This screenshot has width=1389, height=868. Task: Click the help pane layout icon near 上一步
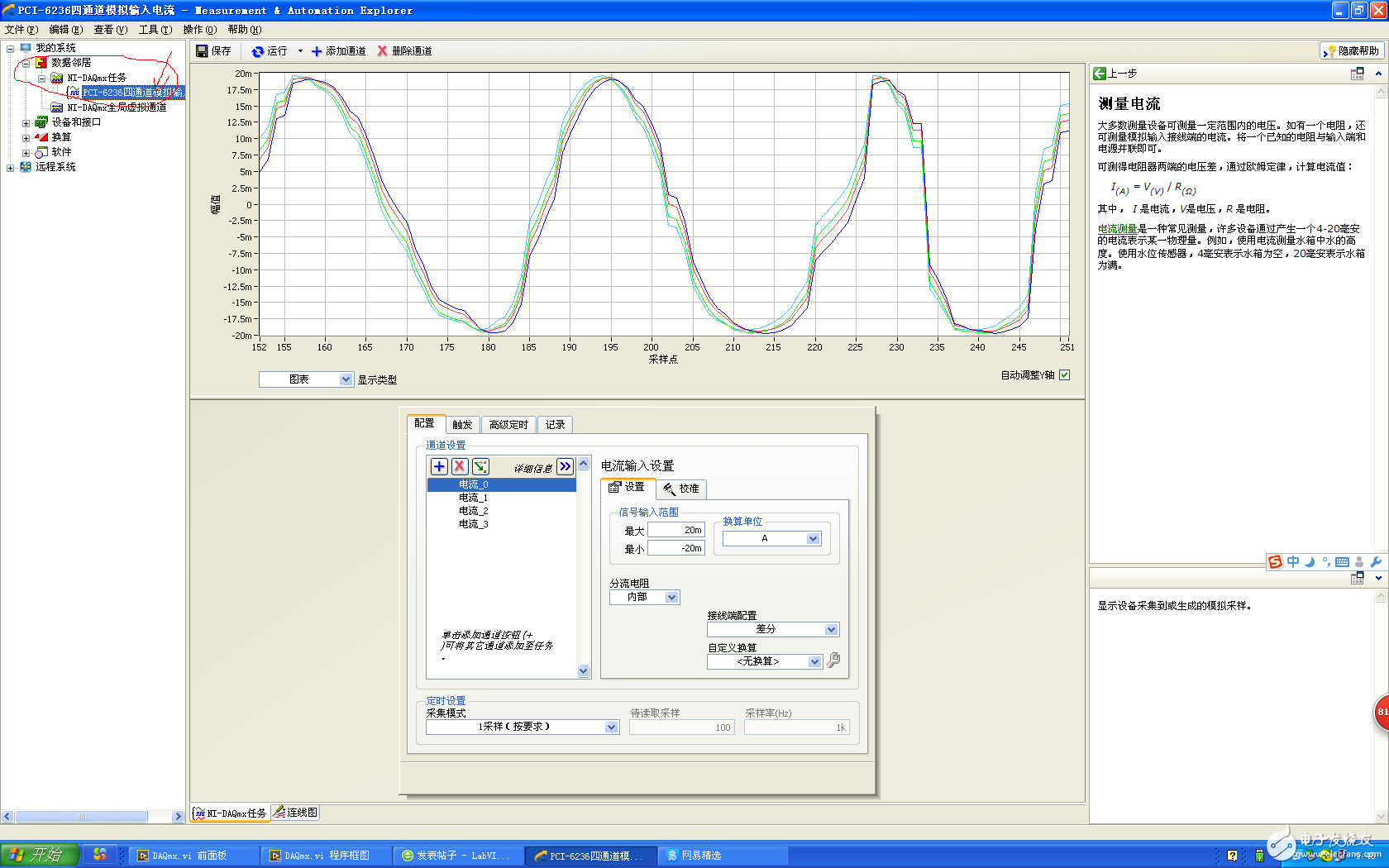pos(1358,74)
